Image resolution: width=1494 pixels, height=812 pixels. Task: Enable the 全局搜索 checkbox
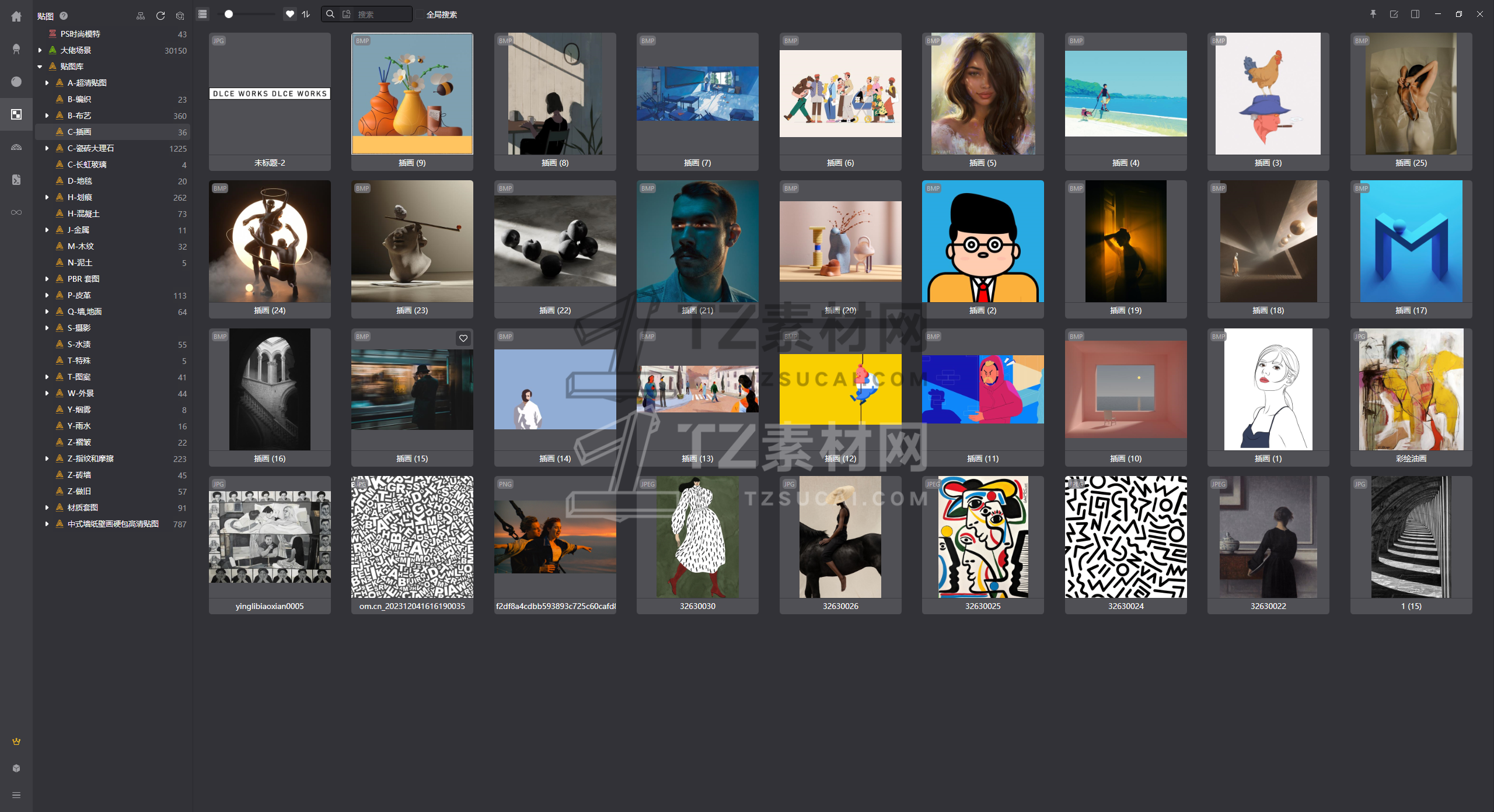click(420, 15)
